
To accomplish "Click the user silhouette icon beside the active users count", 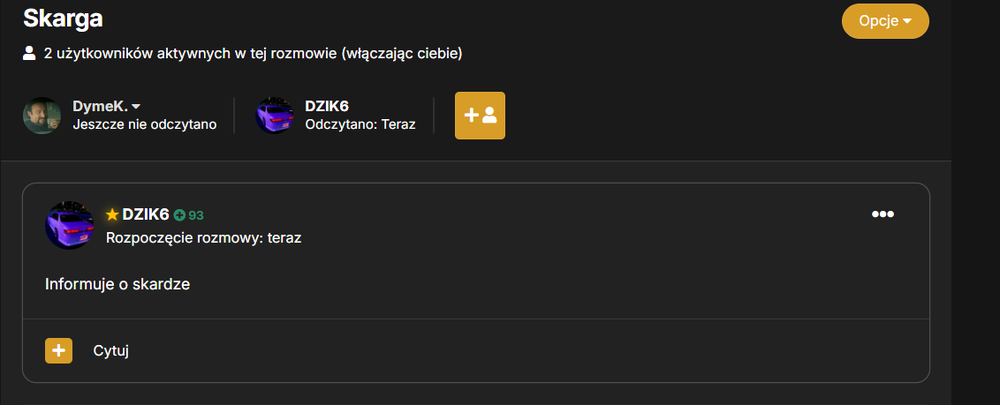I will 29,54.
